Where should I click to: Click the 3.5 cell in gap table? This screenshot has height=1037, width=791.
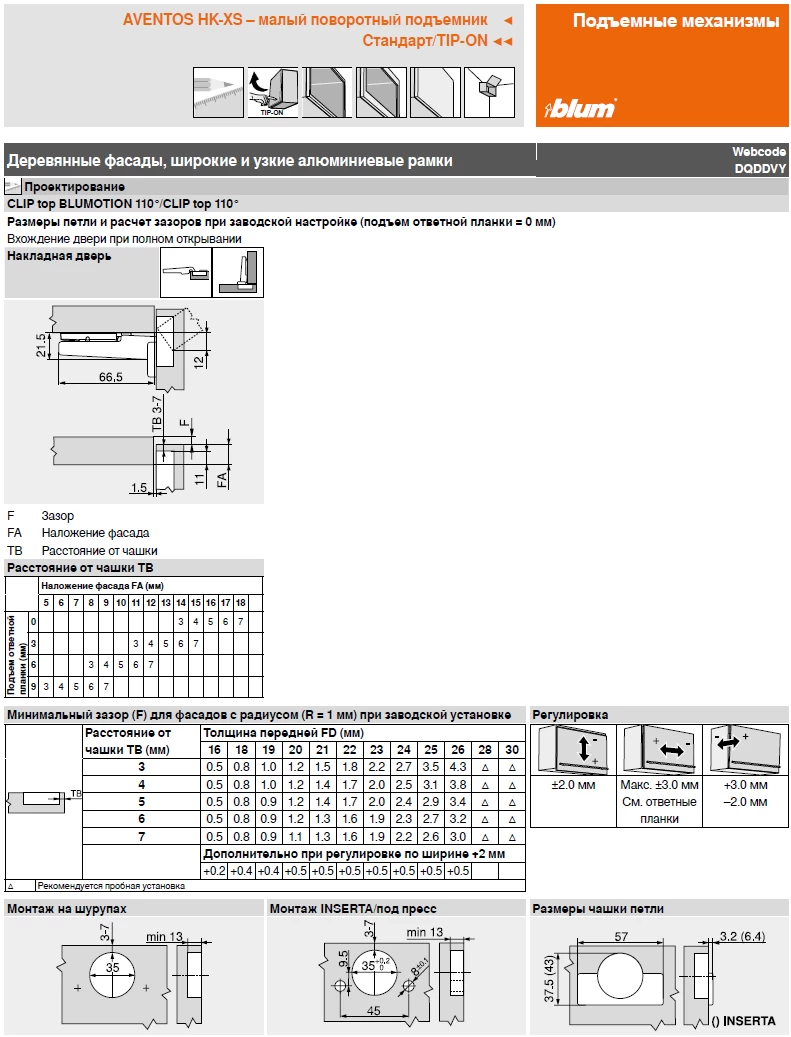[x=431, y=767]
